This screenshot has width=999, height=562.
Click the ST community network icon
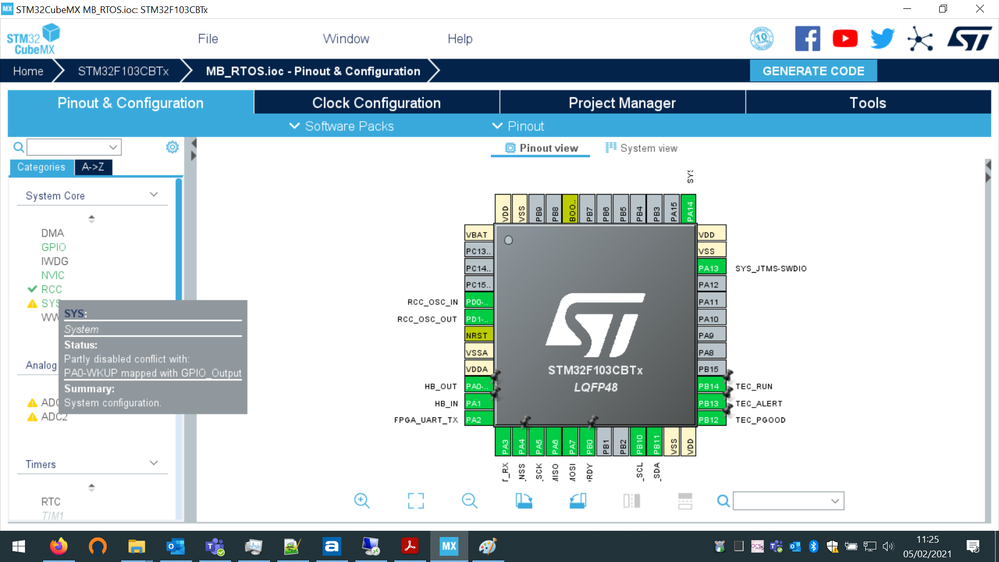920,39
